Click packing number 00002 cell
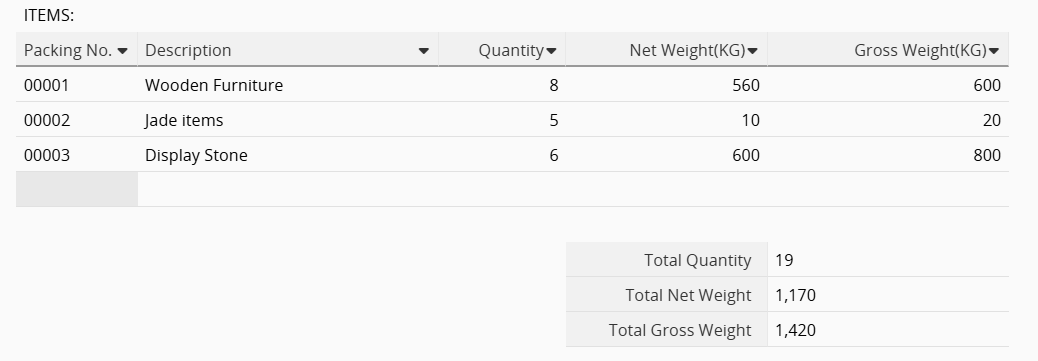Image resolution: width=1038 pixels, height=361 pixels. click(77, 120)
